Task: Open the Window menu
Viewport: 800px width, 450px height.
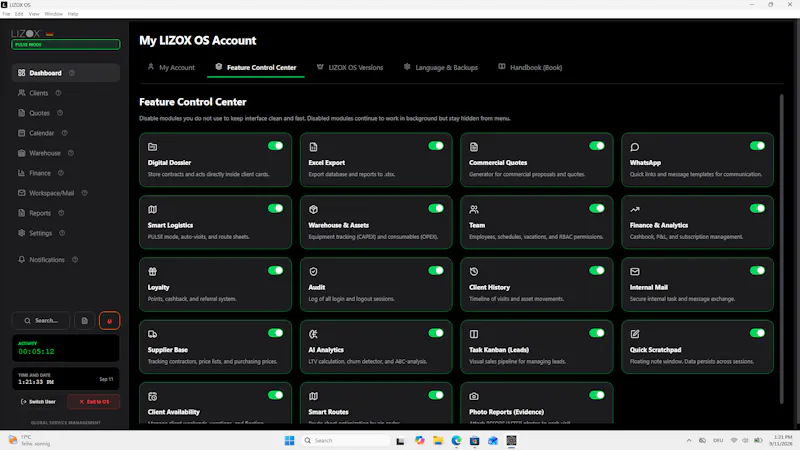Action: coord(54,14)
